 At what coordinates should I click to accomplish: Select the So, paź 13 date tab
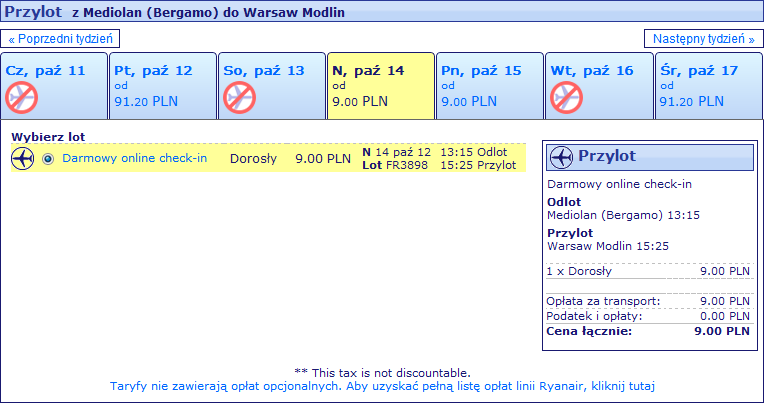tap(272, 86)
